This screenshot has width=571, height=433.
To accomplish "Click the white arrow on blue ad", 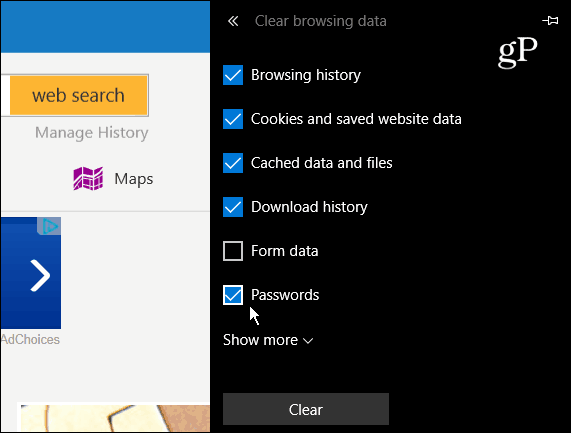I will pos(40,275).
